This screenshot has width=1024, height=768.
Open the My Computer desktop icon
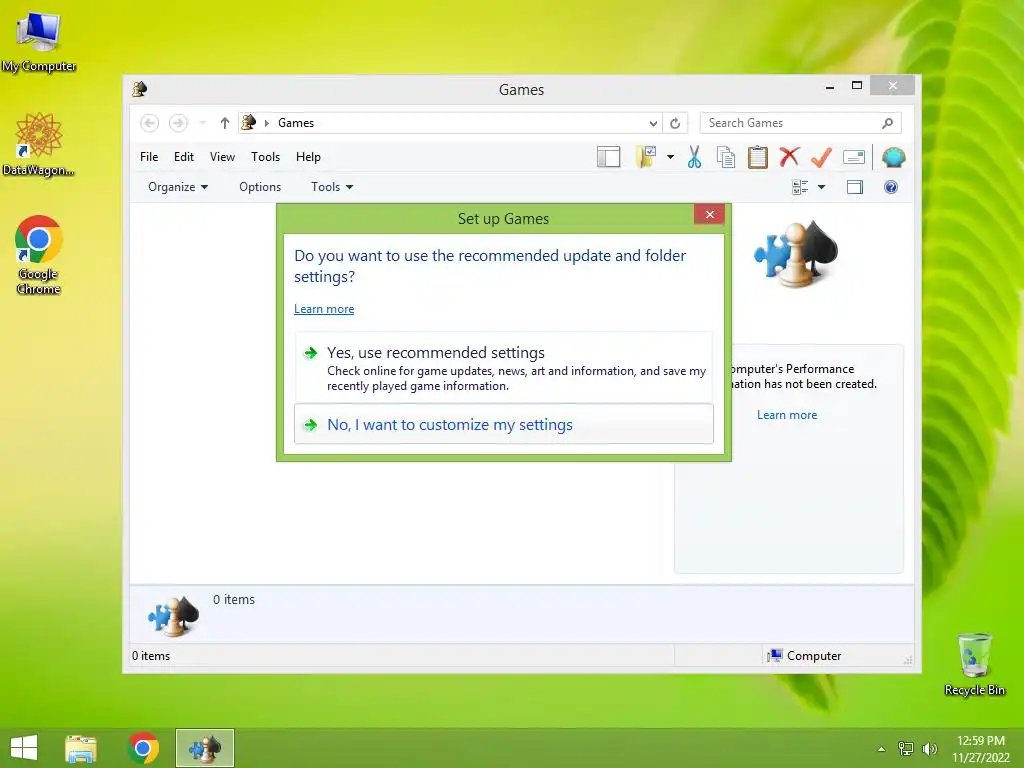click(x=39, y=42)
